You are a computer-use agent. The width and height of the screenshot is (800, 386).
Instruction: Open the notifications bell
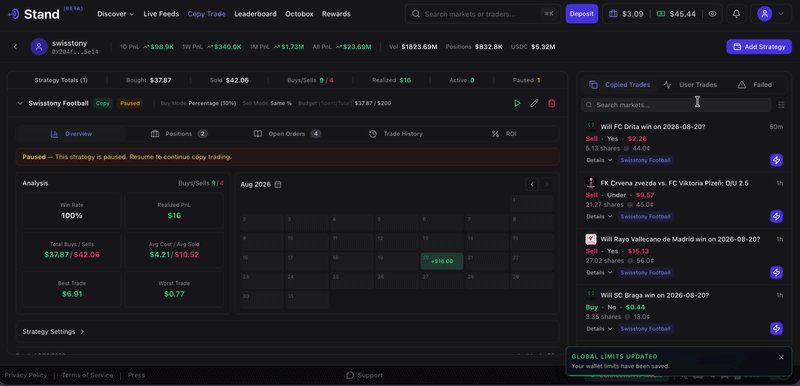click(x=736, y=14)
